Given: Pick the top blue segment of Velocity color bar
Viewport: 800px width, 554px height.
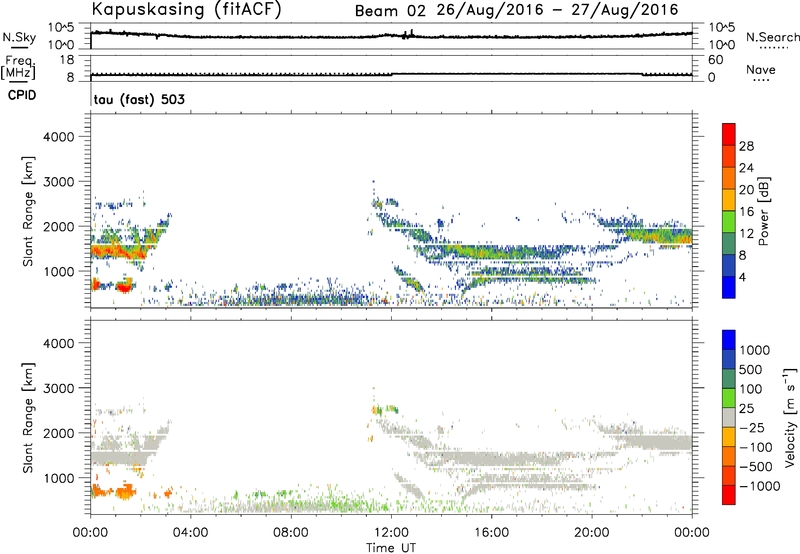Looking at the screenshot, I should click(x=729, y=340).
